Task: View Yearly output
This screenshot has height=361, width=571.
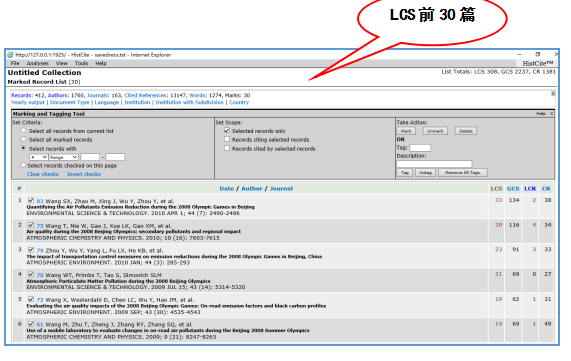Action: pyautogui.click(x=28, y=102)
